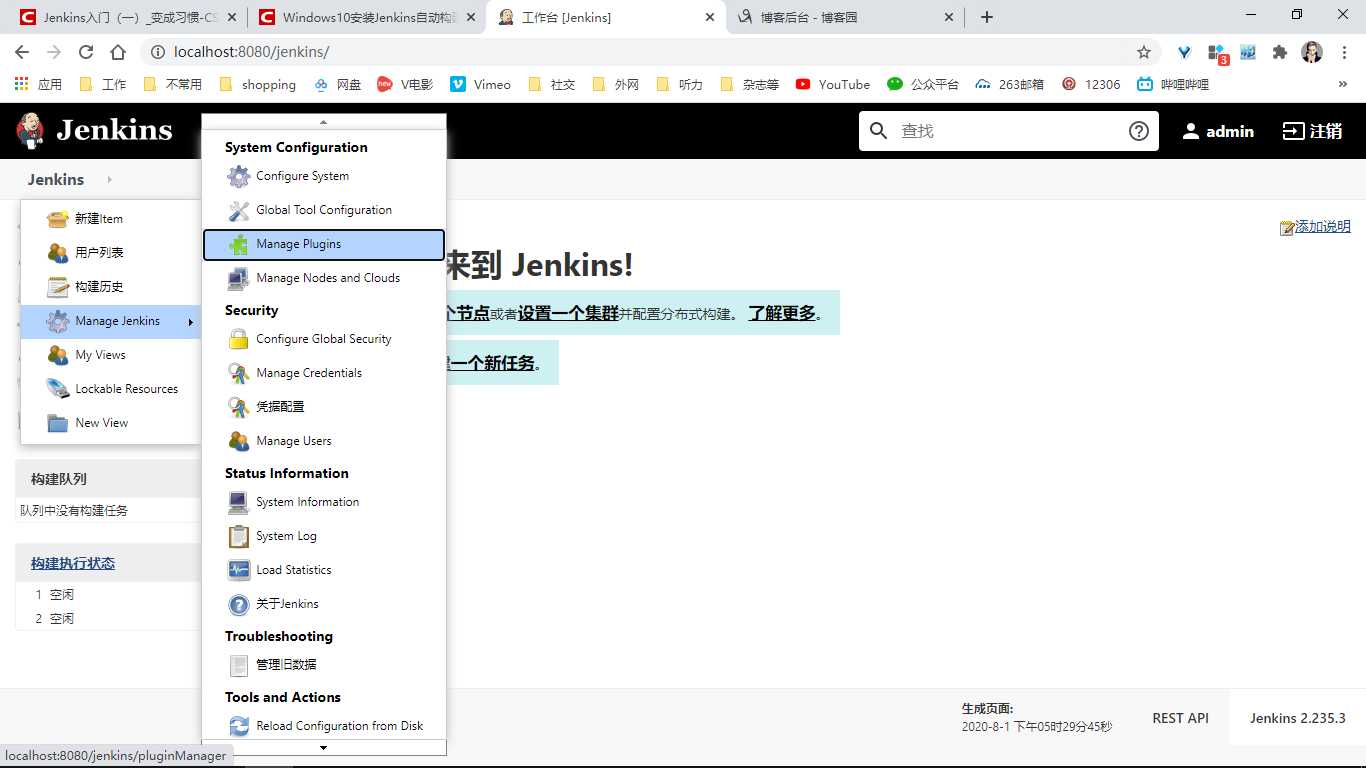This screenshot has height=768, width=1366.
Task: Click the 新建Item icon in sidebar
Action: [x=58, y=219]
